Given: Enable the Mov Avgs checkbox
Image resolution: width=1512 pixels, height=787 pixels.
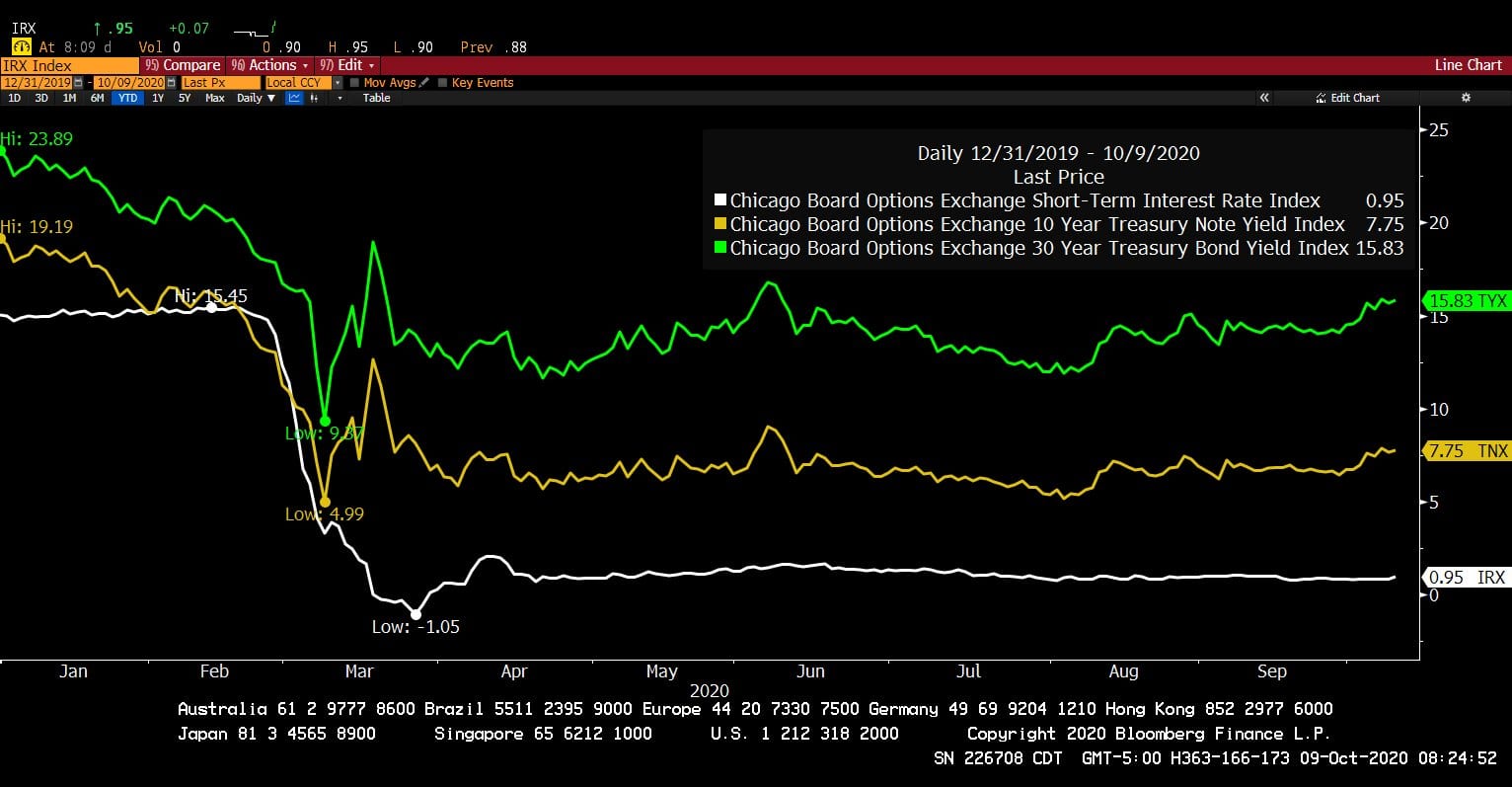Looking at the screenshot, I should coord(355,83).
